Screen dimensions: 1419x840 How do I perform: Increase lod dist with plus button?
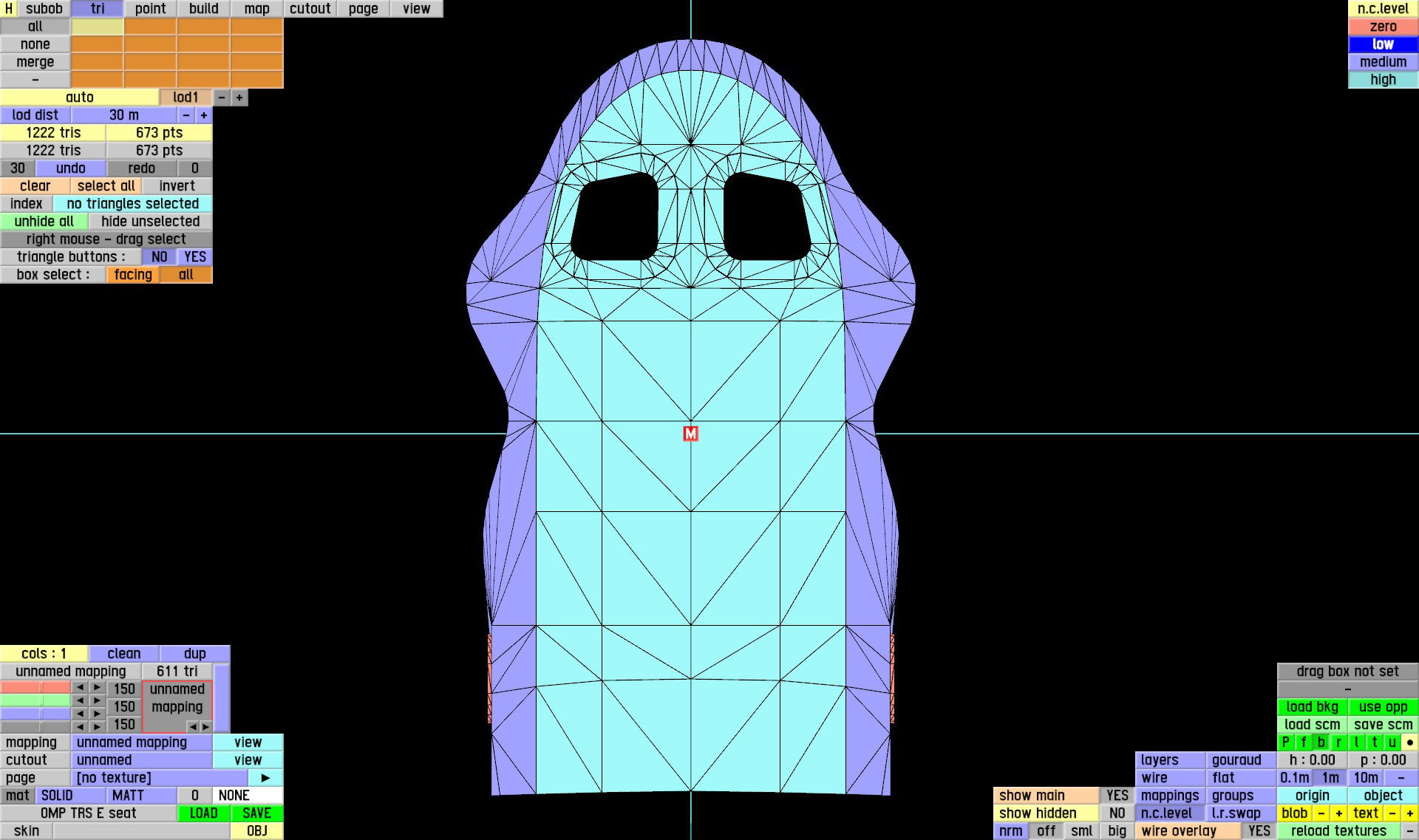point(204,115)
